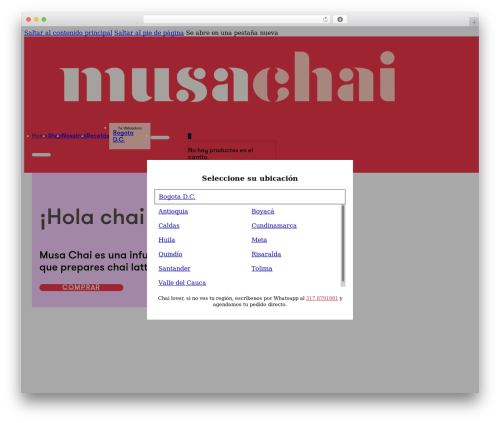Click the browser reload icon
500x423 pixels.
click(325, 20)
